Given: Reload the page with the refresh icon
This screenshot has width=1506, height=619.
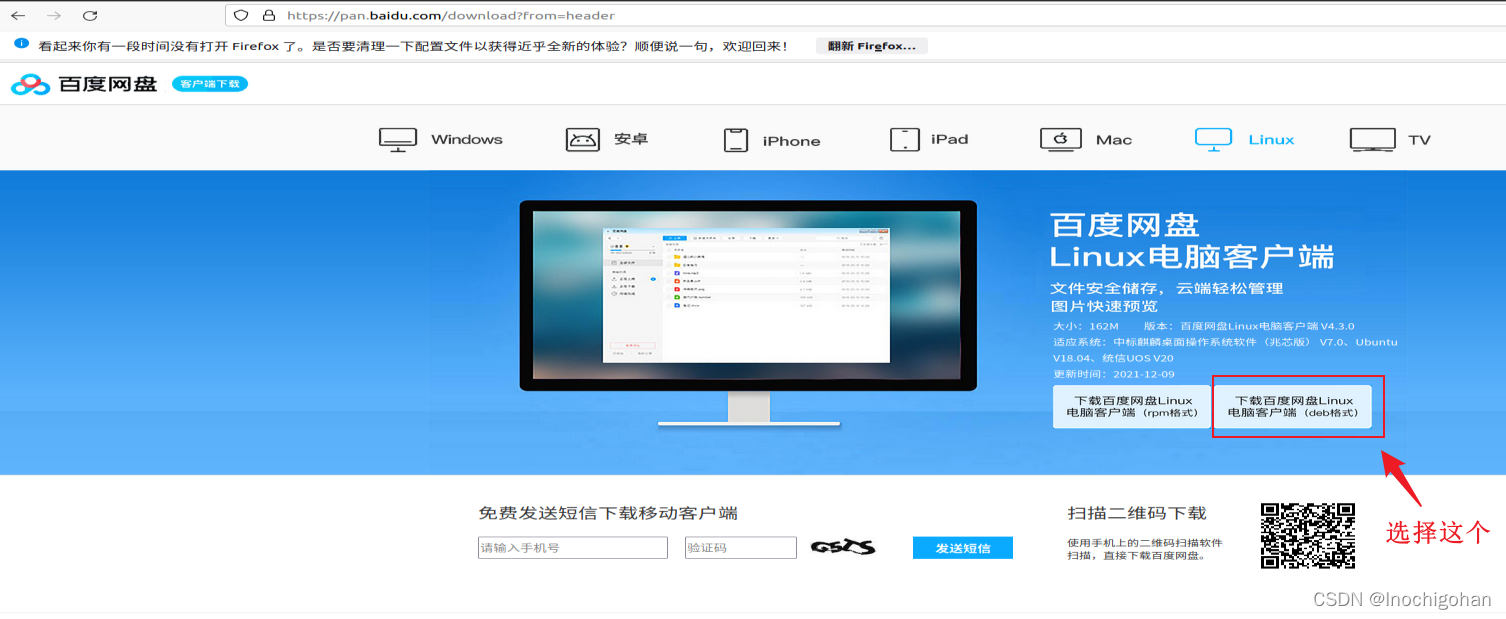Looking at the screenshot, I should click(x=90, y=15).
